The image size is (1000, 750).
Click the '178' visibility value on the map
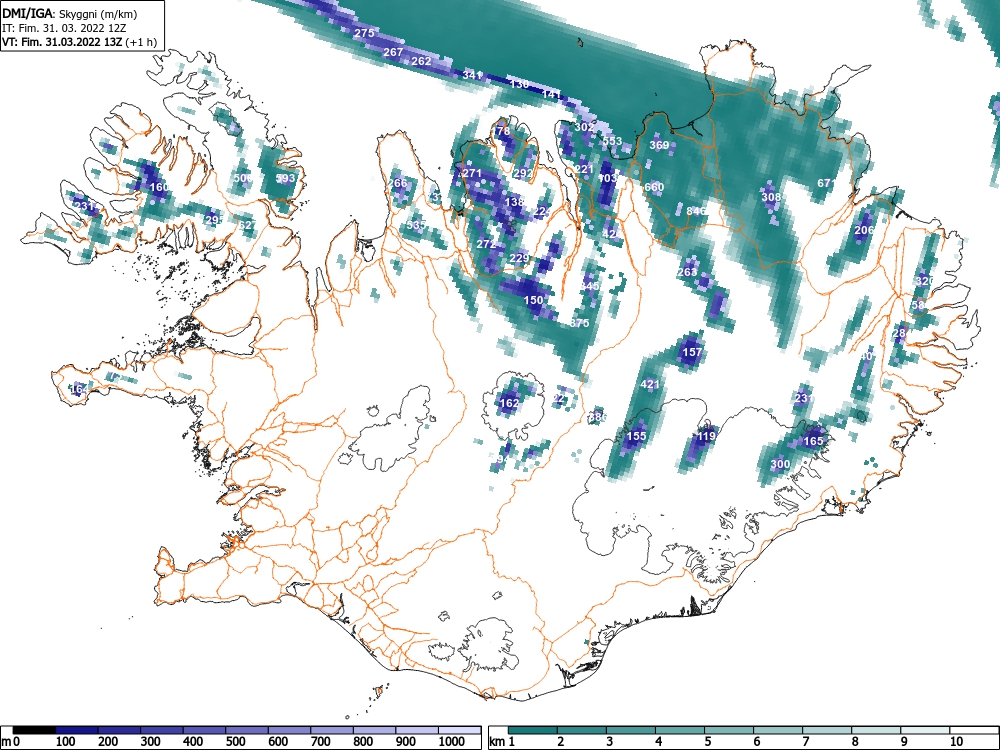(x=501, y=131)
